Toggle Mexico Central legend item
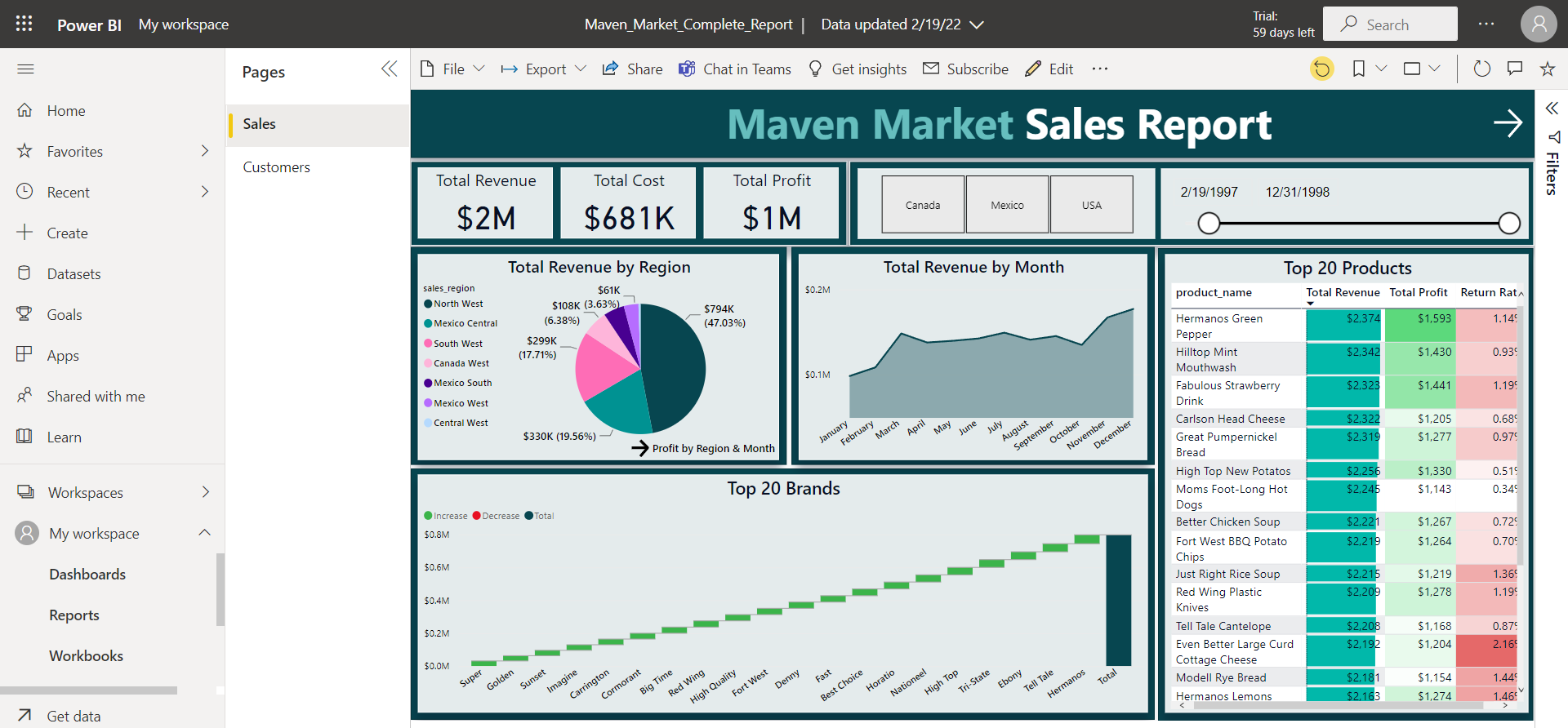The height and width of the screenshot is (728, 1568). point(461,323)
